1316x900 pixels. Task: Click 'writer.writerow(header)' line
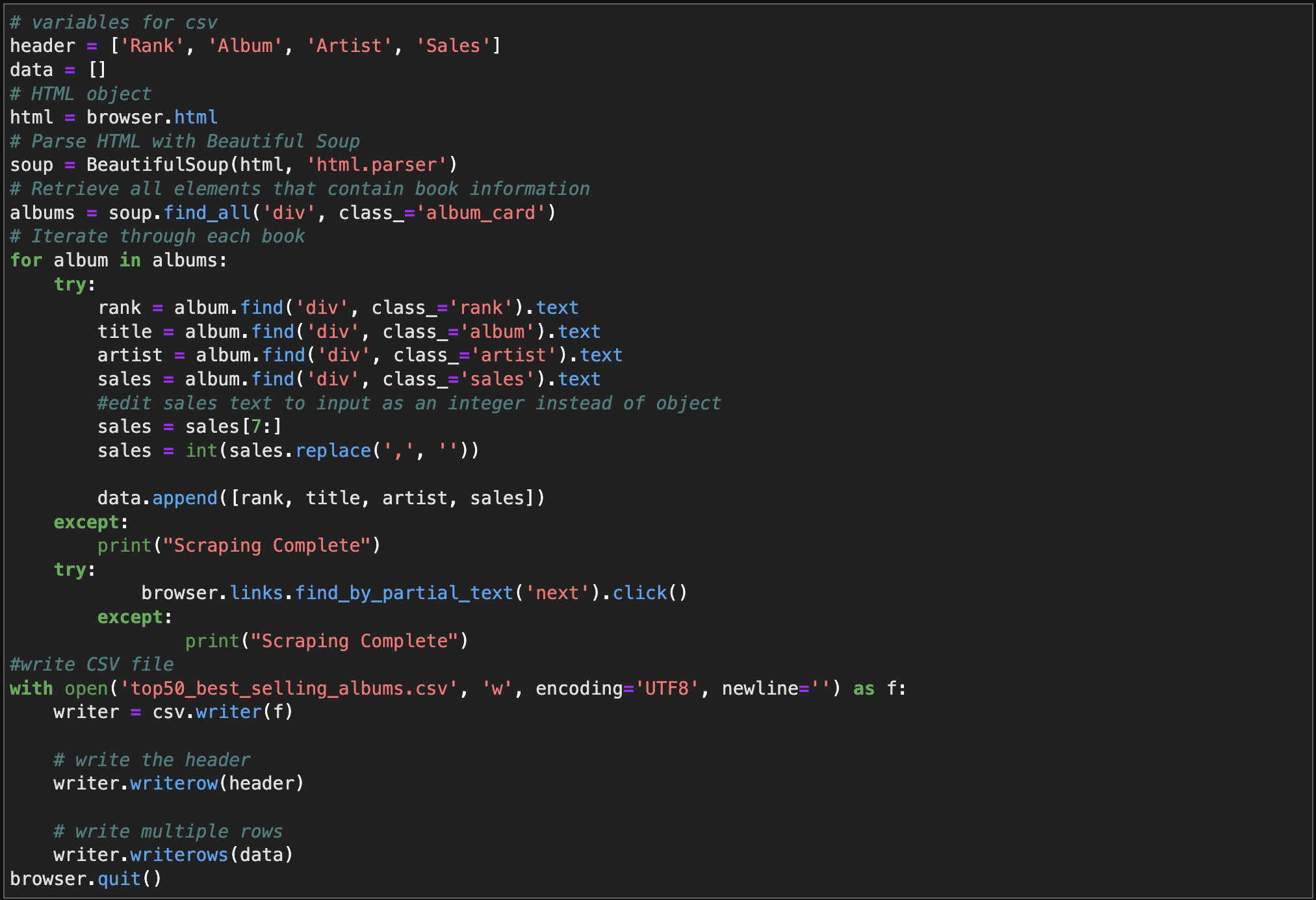[179, 784]
